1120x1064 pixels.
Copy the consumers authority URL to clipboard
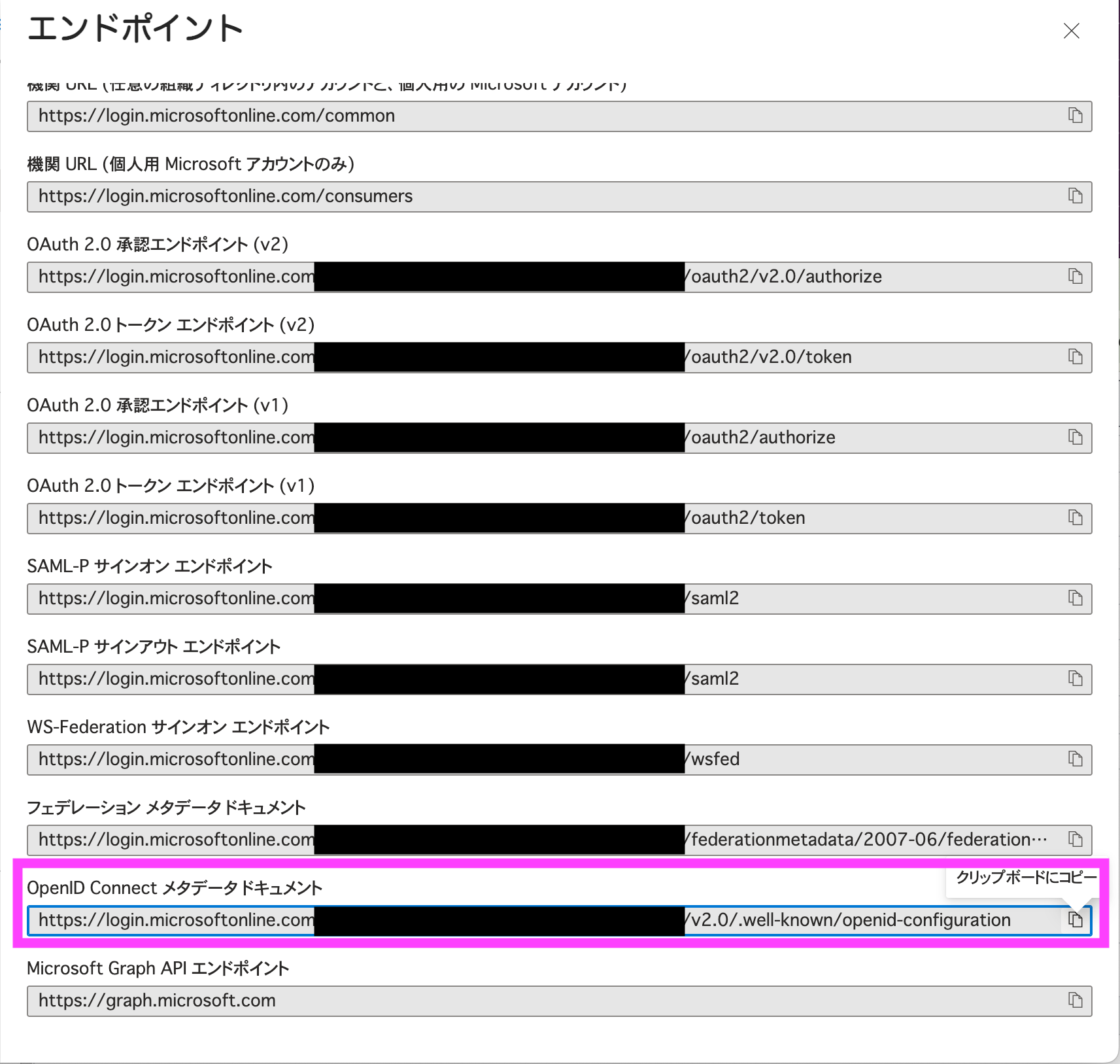1076,196
